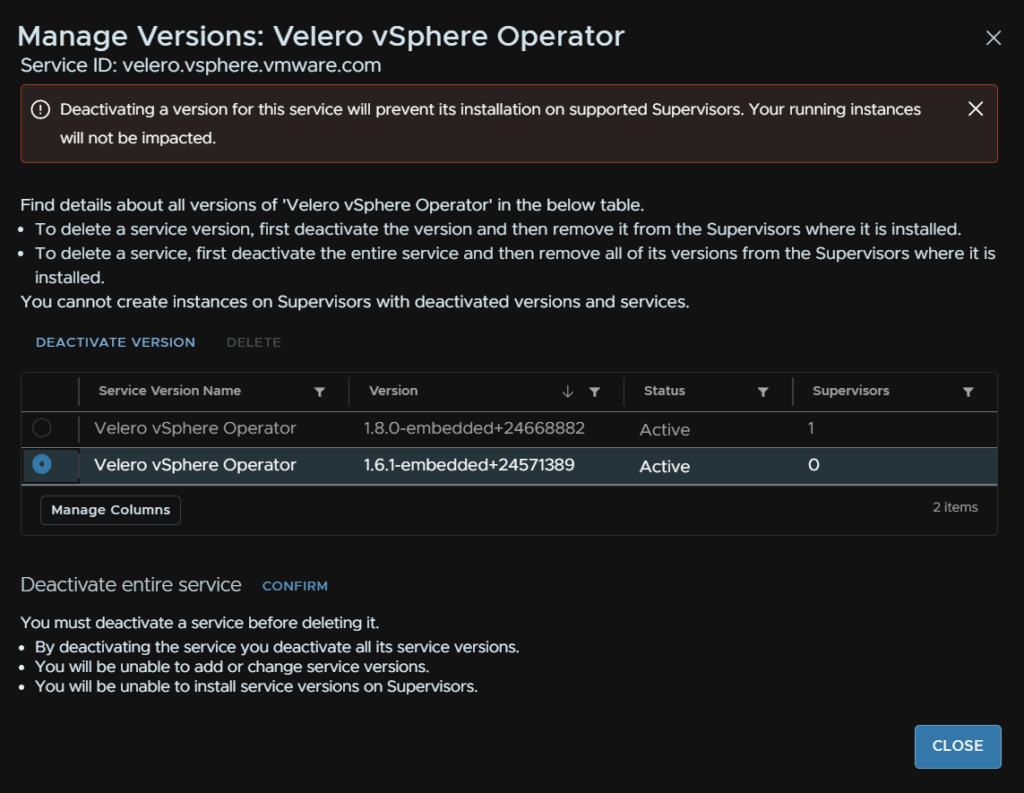Open filter for Service Version Name column
Viewport: 1024px width, 793px height.
point(319,392)
